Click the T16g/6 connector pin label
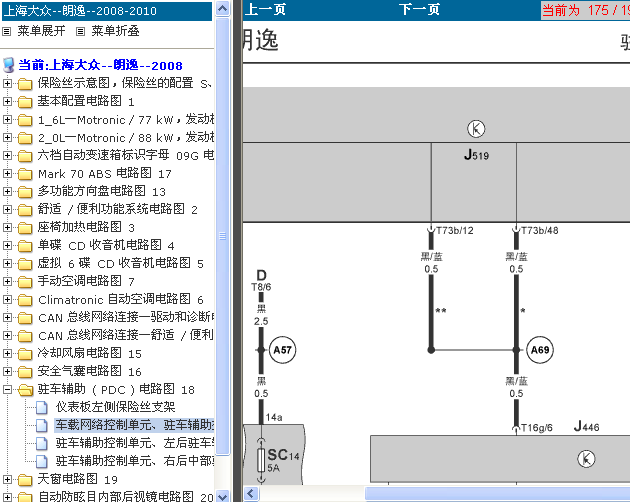 [x=536, y=428]
